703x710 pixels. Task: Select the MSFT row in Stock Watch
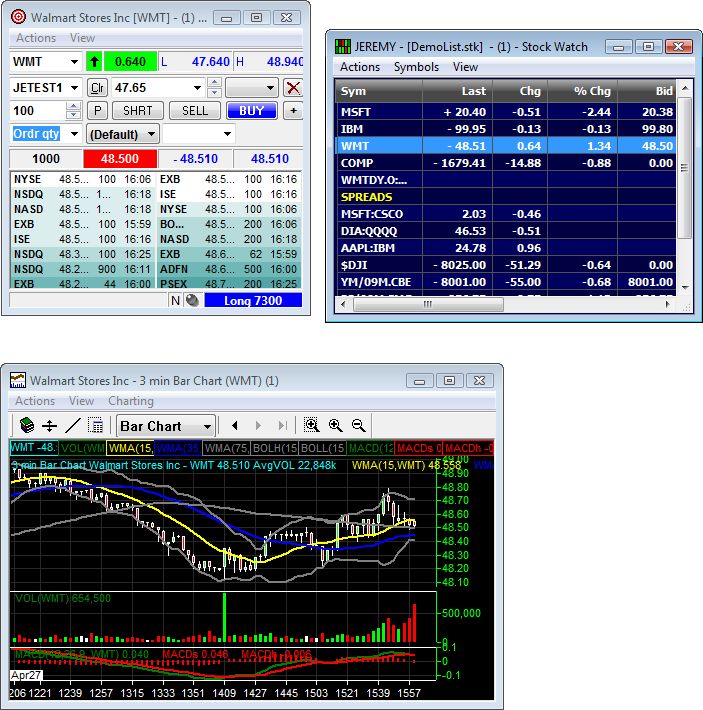click(506, 112)
